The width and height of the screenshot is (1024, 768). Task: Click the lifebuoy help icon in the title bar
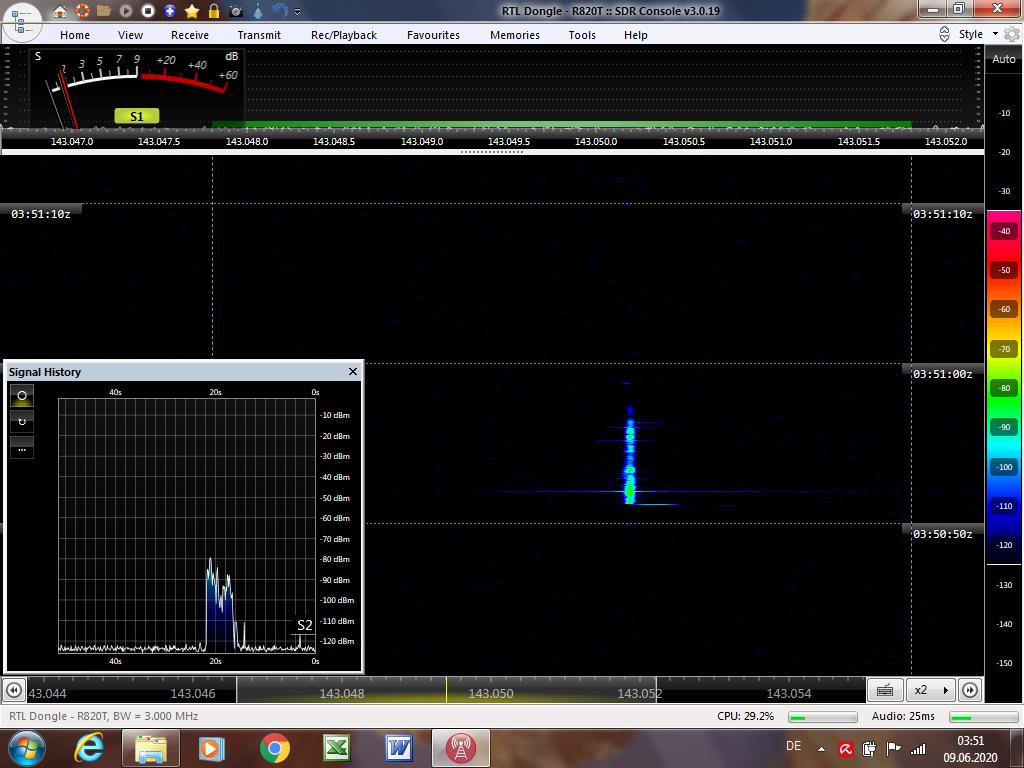(x=82, y=10)
